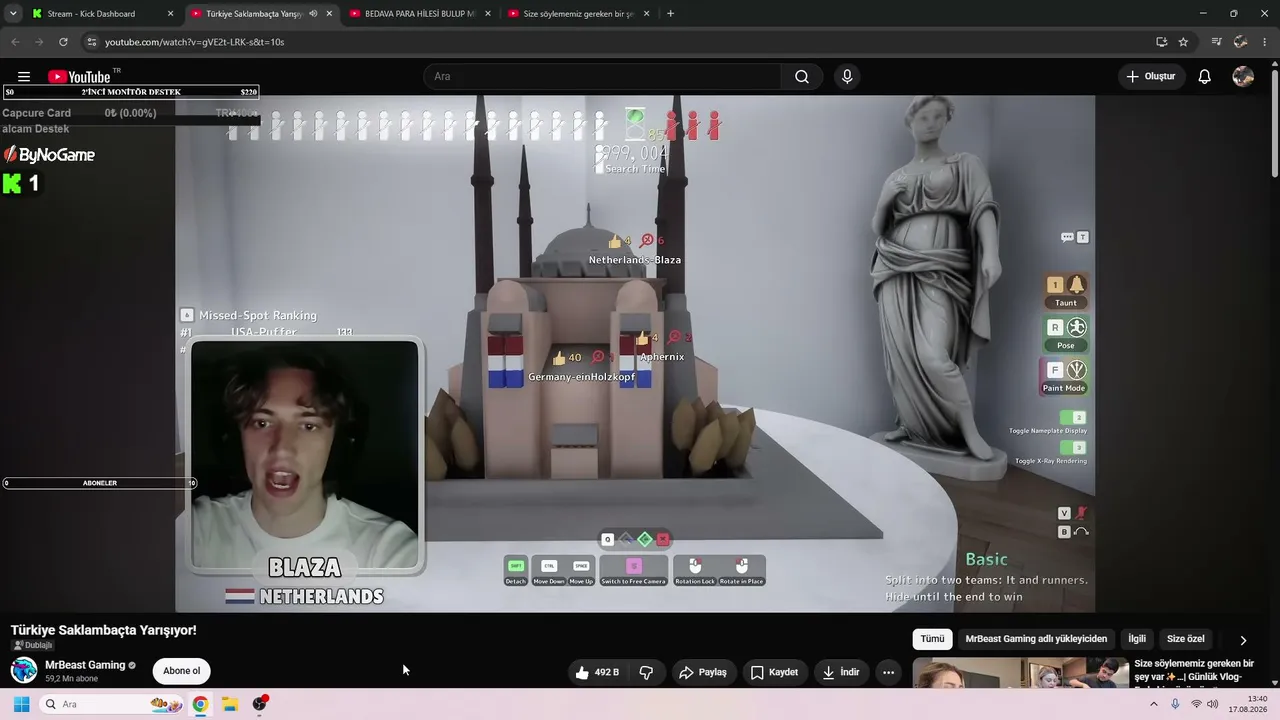Open the Chrome three-dot menu
Viewport: 1280px width, 720px height.
[x=1265, y=42]
